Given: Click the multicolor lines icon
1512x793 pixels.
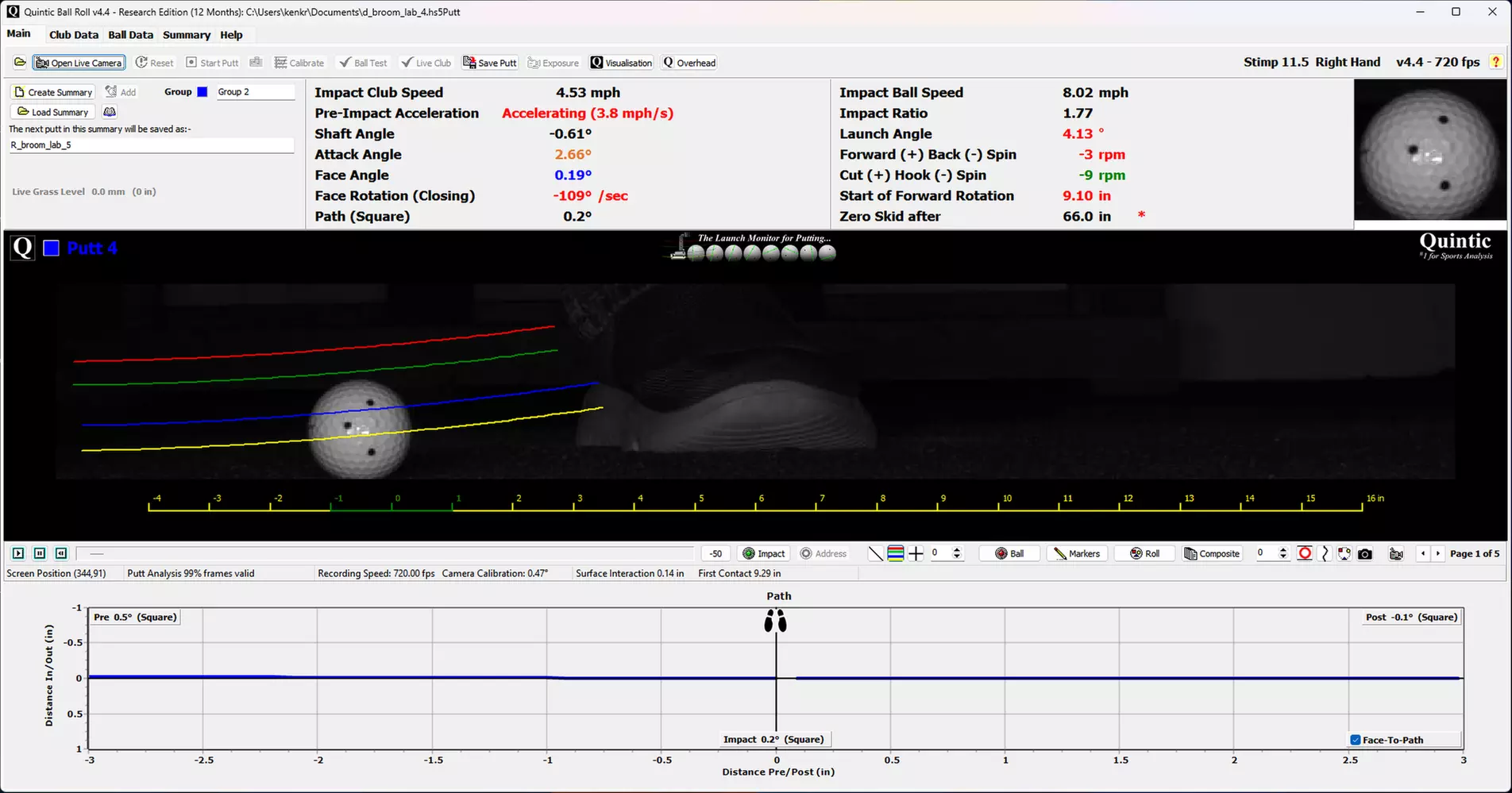Looking at the screenshot, I should 896,554.
